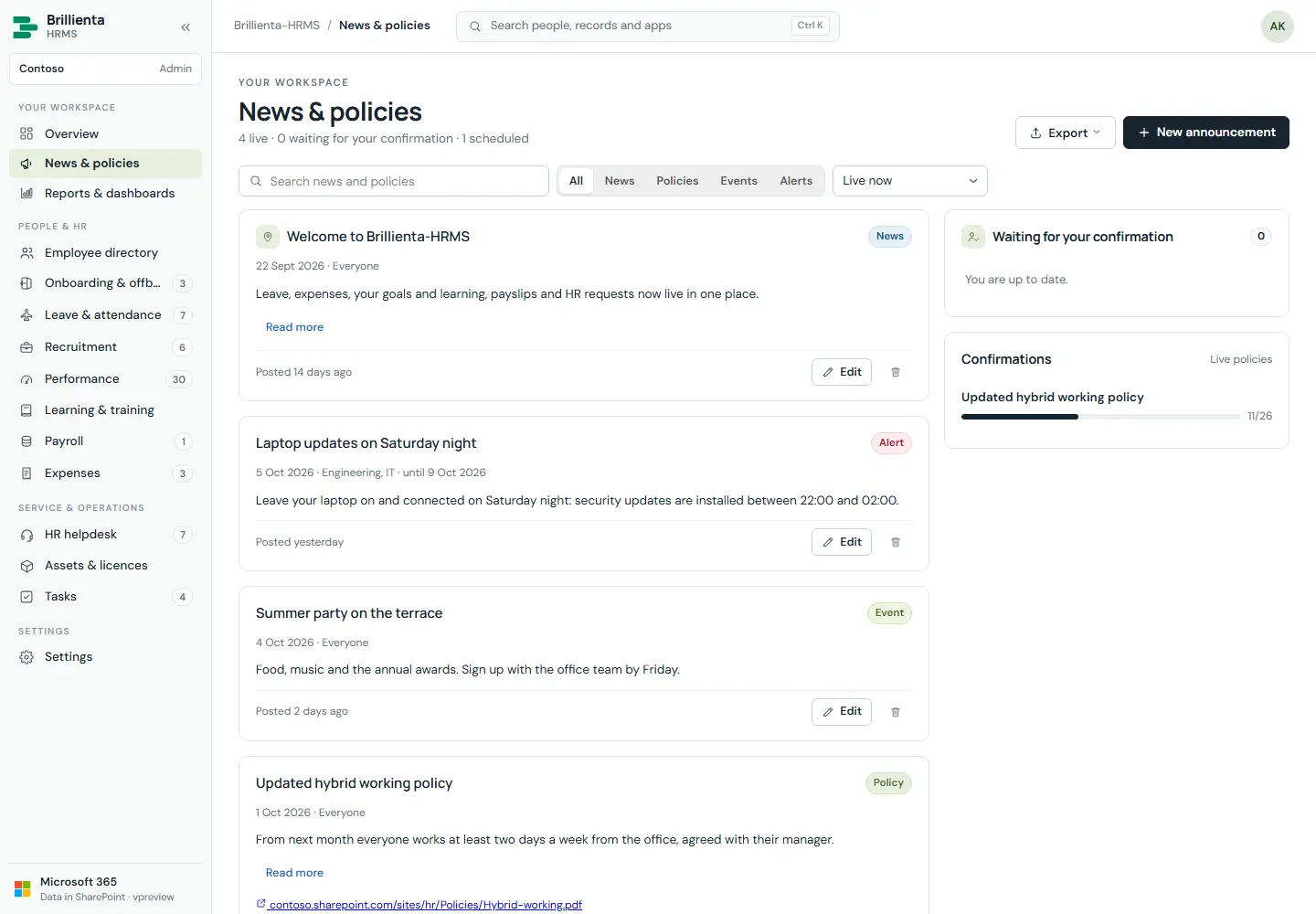Image resolution: width=1316 pixels, height=914 pixels.
Task: Delete the Welcome to Brillienta-HRMS post
Action: click(x=896, y=372)
